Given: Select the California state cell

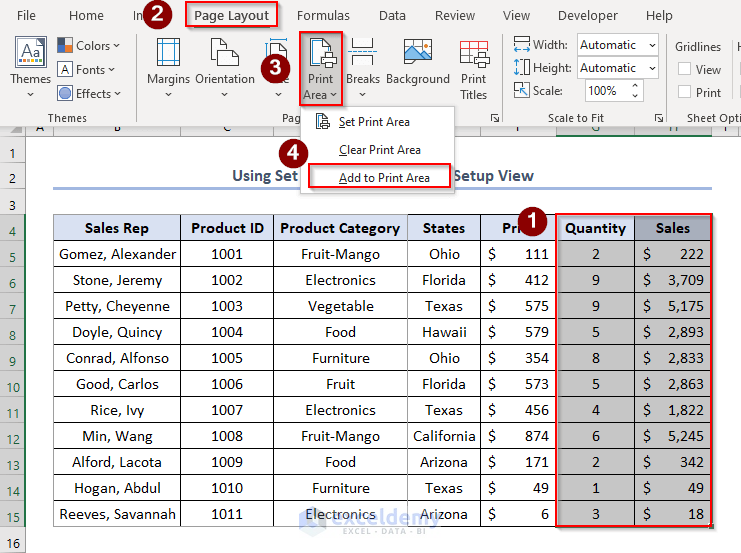Looking at the screenshot, I should (x=444, y=436).
